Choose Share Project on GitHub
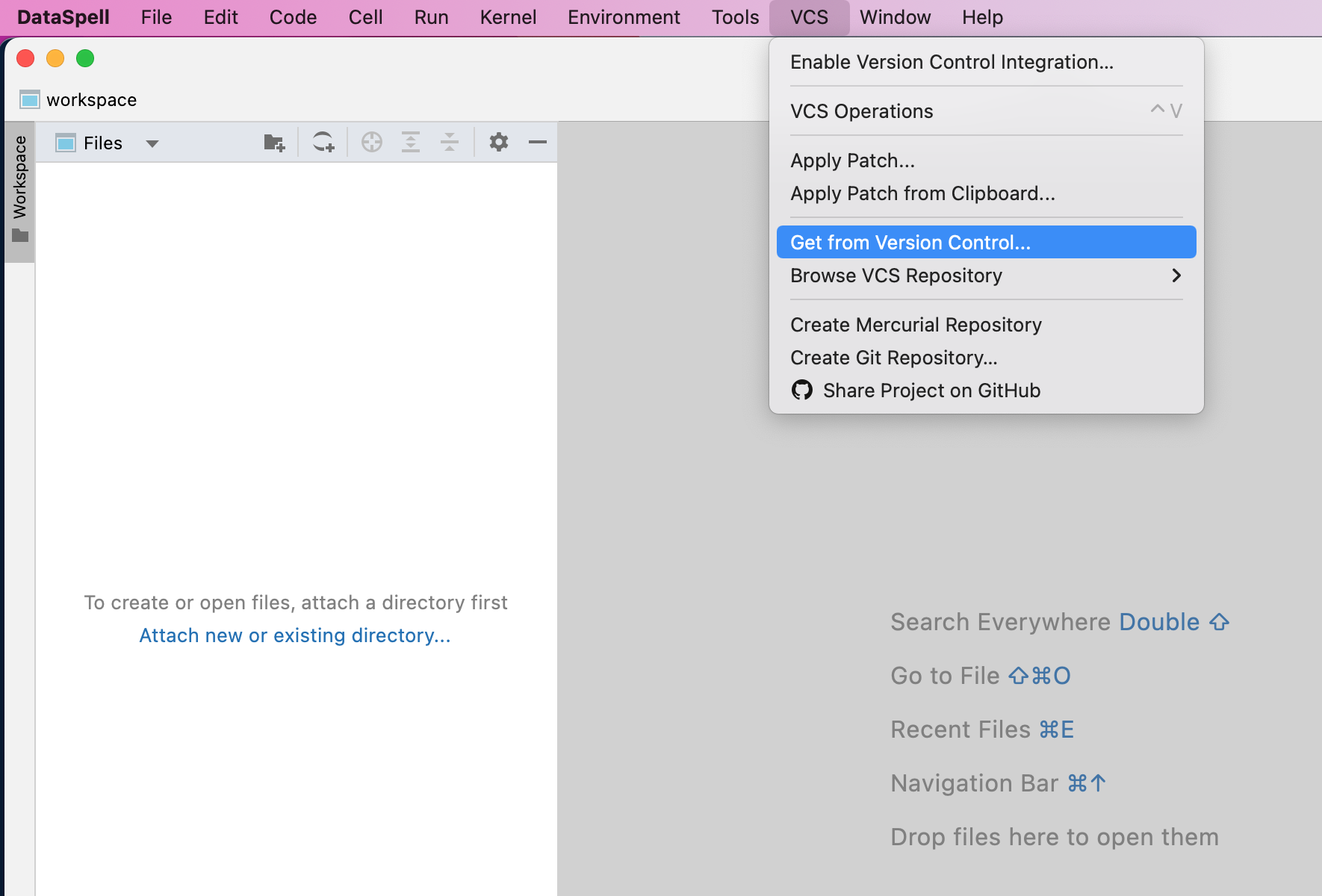This screenshot has width=1322, height=896. point(986,390)
